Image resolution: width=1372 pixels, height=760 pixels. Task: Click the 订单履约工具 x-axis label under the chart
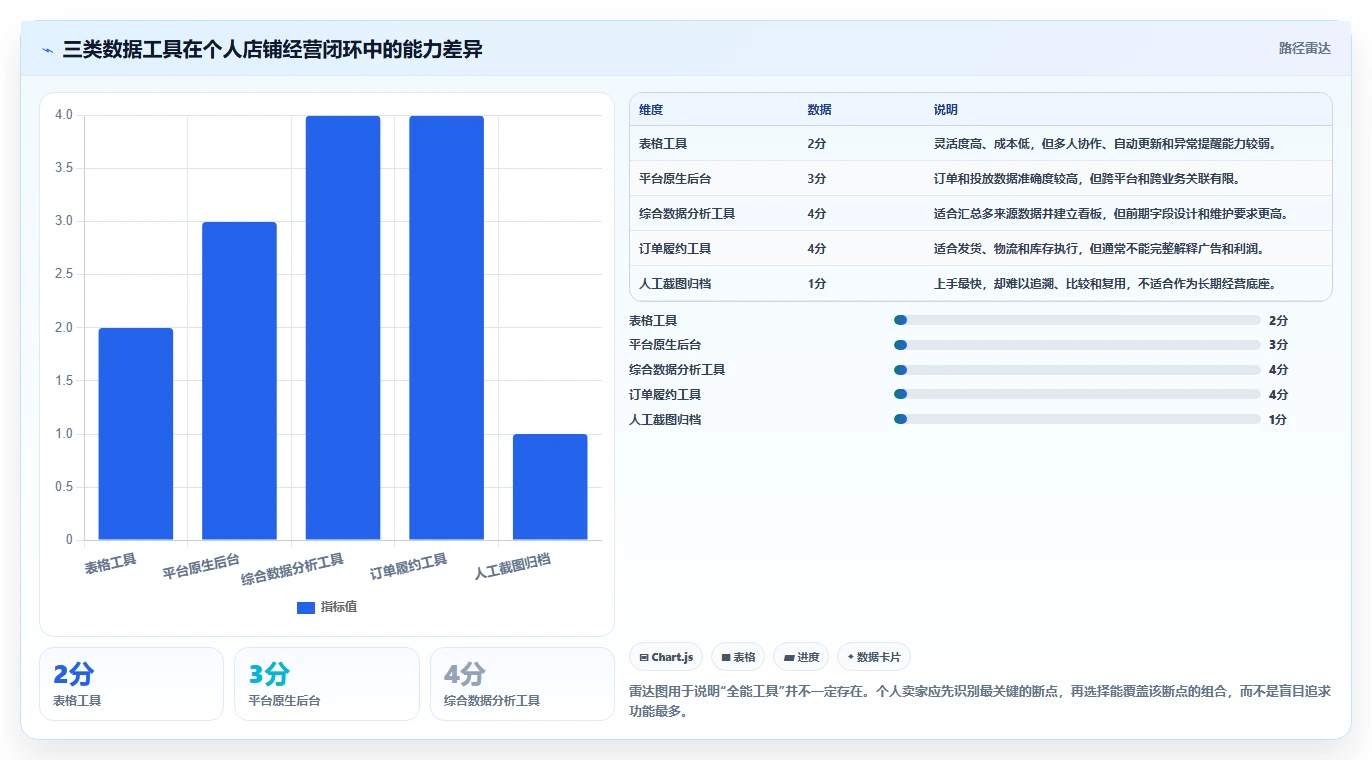(409, 567)
